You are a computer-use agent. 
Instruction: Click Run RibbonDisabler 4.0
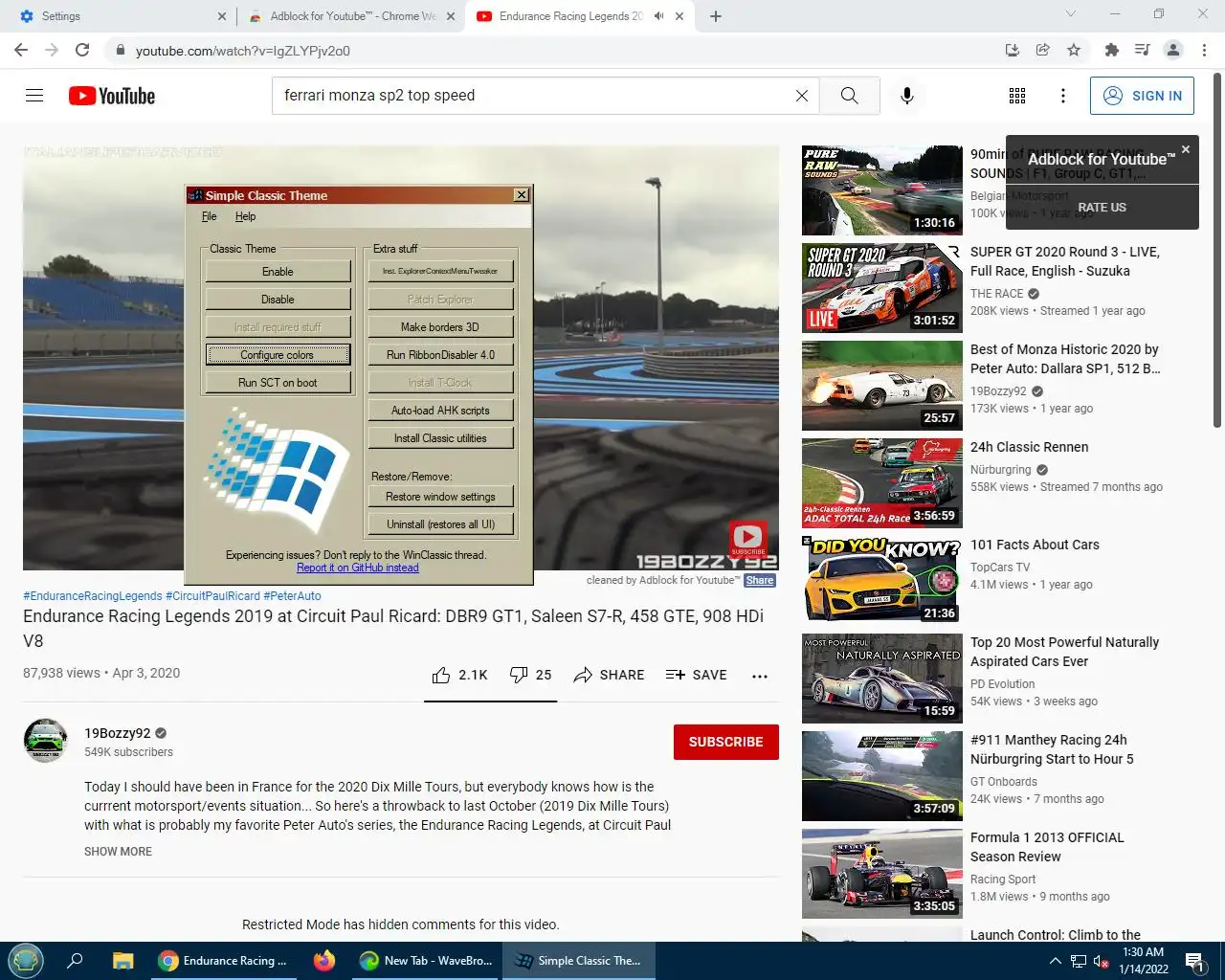click(x=440, y=355)
